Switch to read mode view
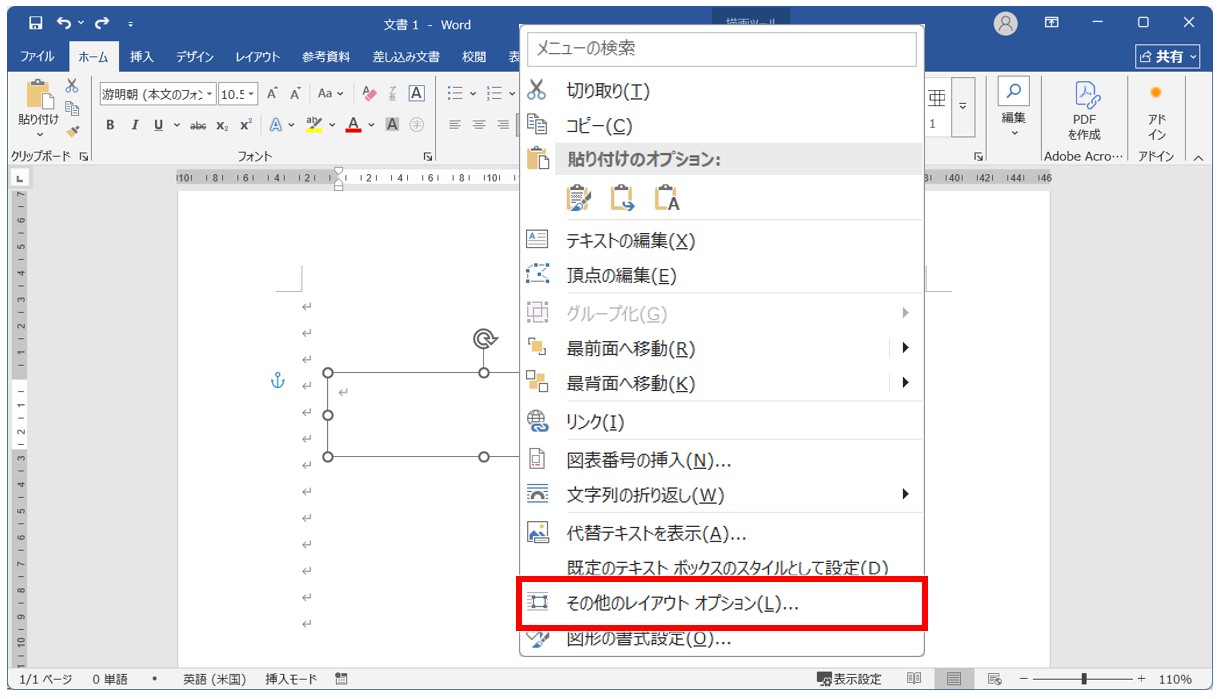This screenshot has width=1225, height=699. [x=914, y=679]
